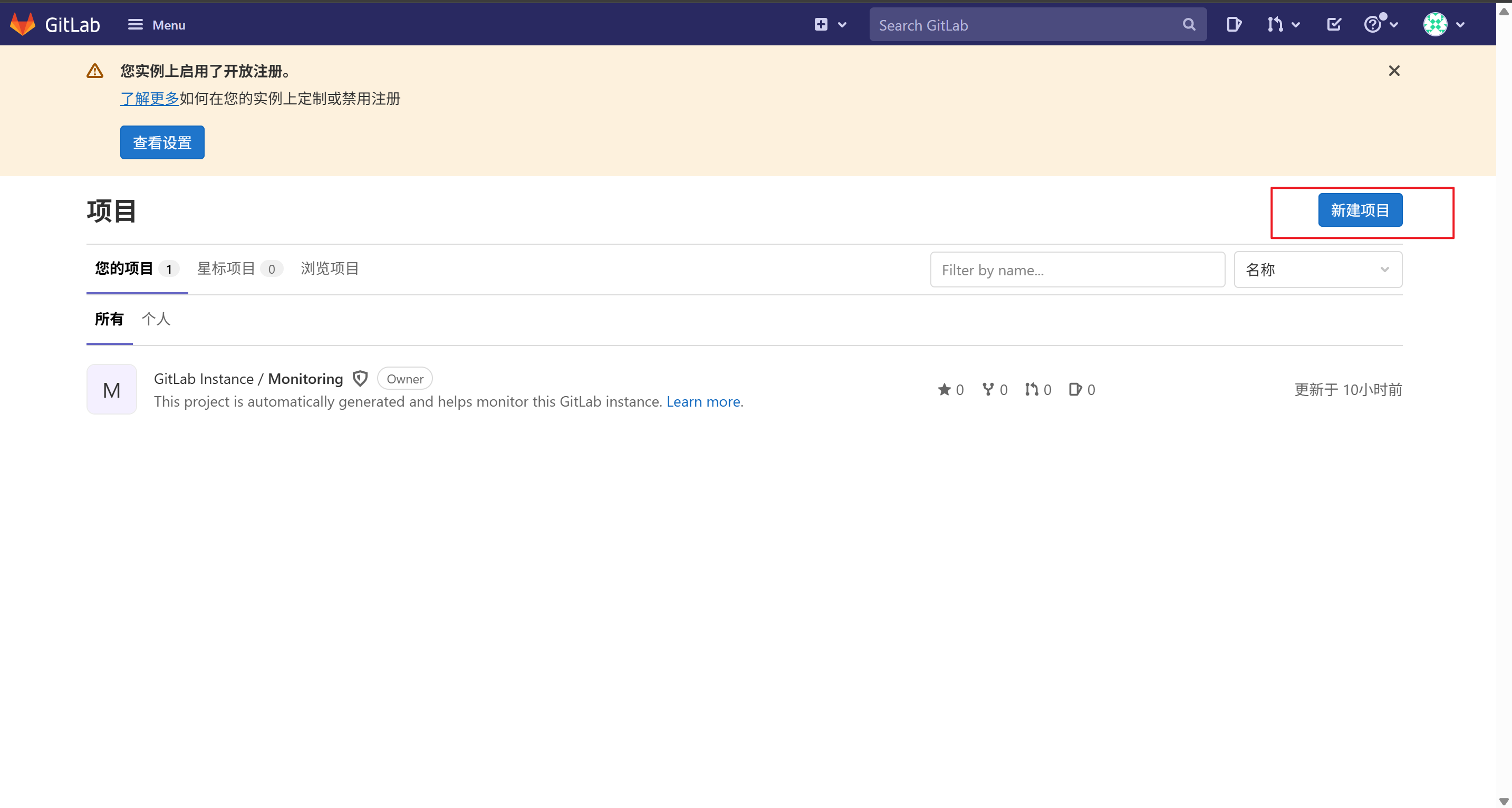This screenshot has width=1512, height=808.
Task: Click the shield visibility icon beside Monitoring
Action: click(x=360, y=379)
